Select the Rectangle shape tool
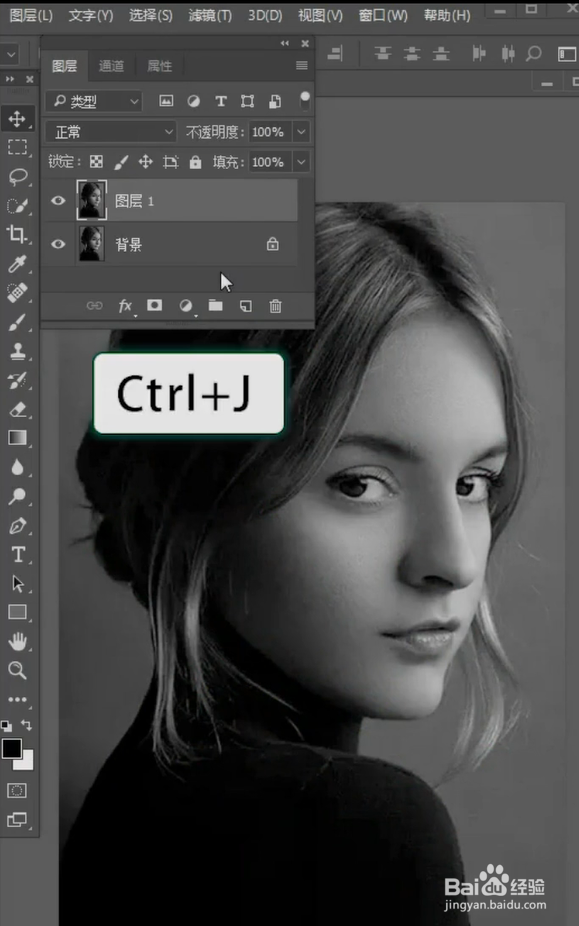Image resolution: width=579 pixels, height=926 pixels. click(17, 612)
